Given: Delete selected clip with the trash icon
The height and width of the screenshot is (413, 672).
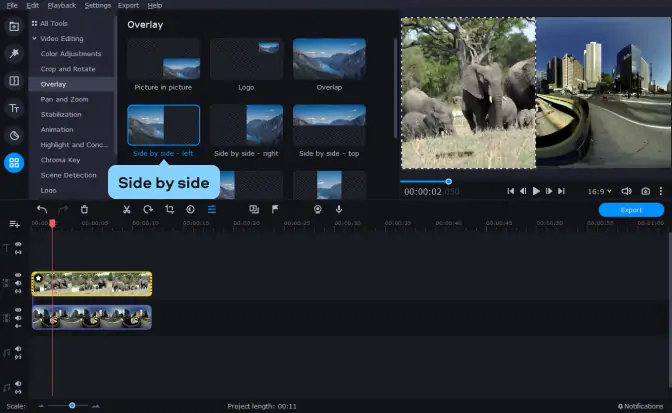Looking at the screenshot, I should pyautogui.click(x=84, y=209).
